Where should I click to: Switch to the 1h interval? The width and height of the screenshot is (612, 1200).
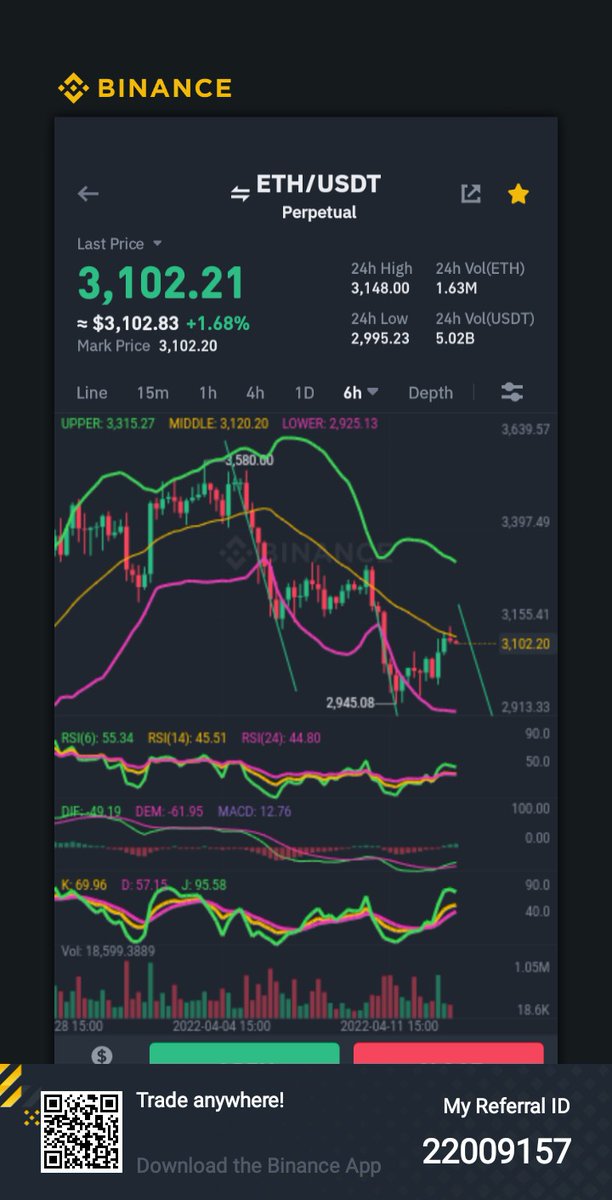point(207,392)
